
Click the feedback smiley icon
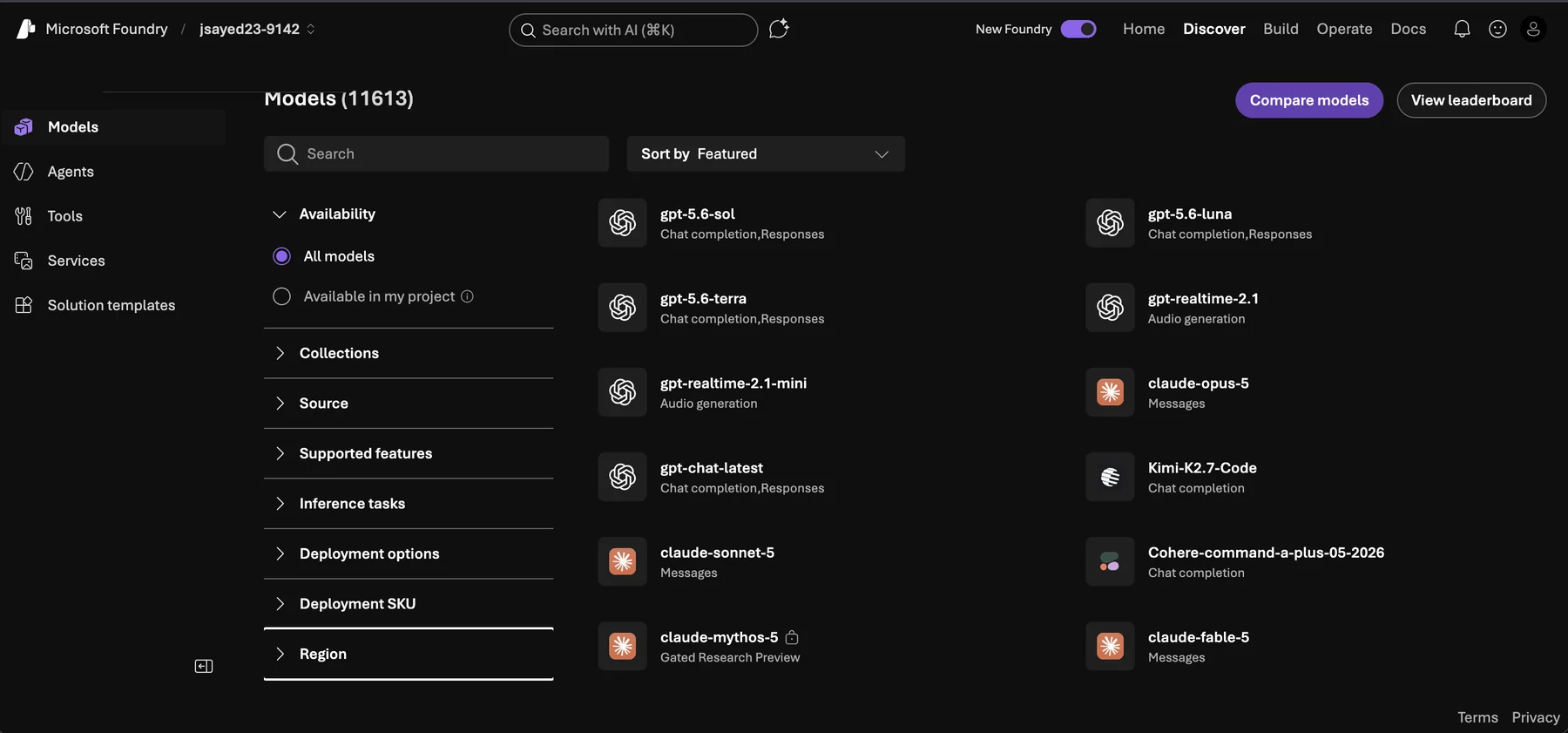click(1497, 29)
